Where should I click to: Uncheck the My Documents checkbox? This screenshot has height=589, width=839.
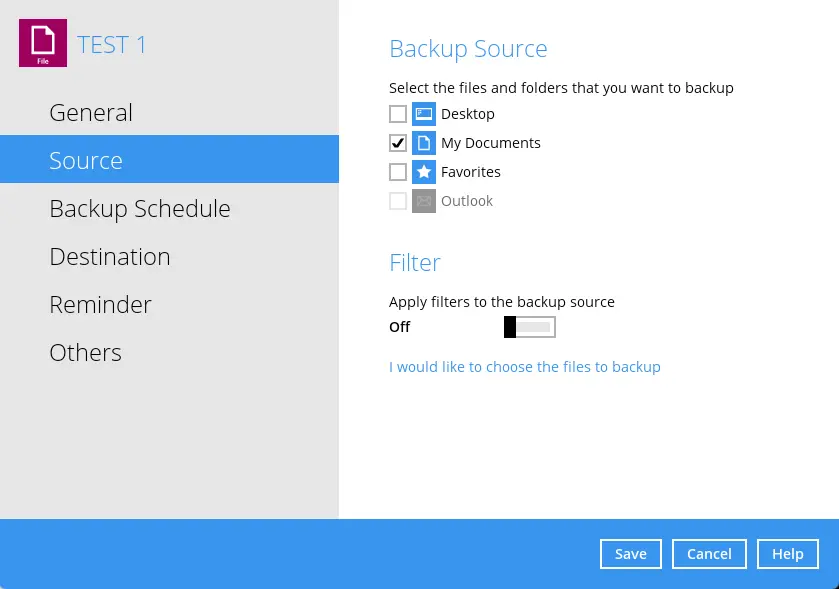click(398, 142)
